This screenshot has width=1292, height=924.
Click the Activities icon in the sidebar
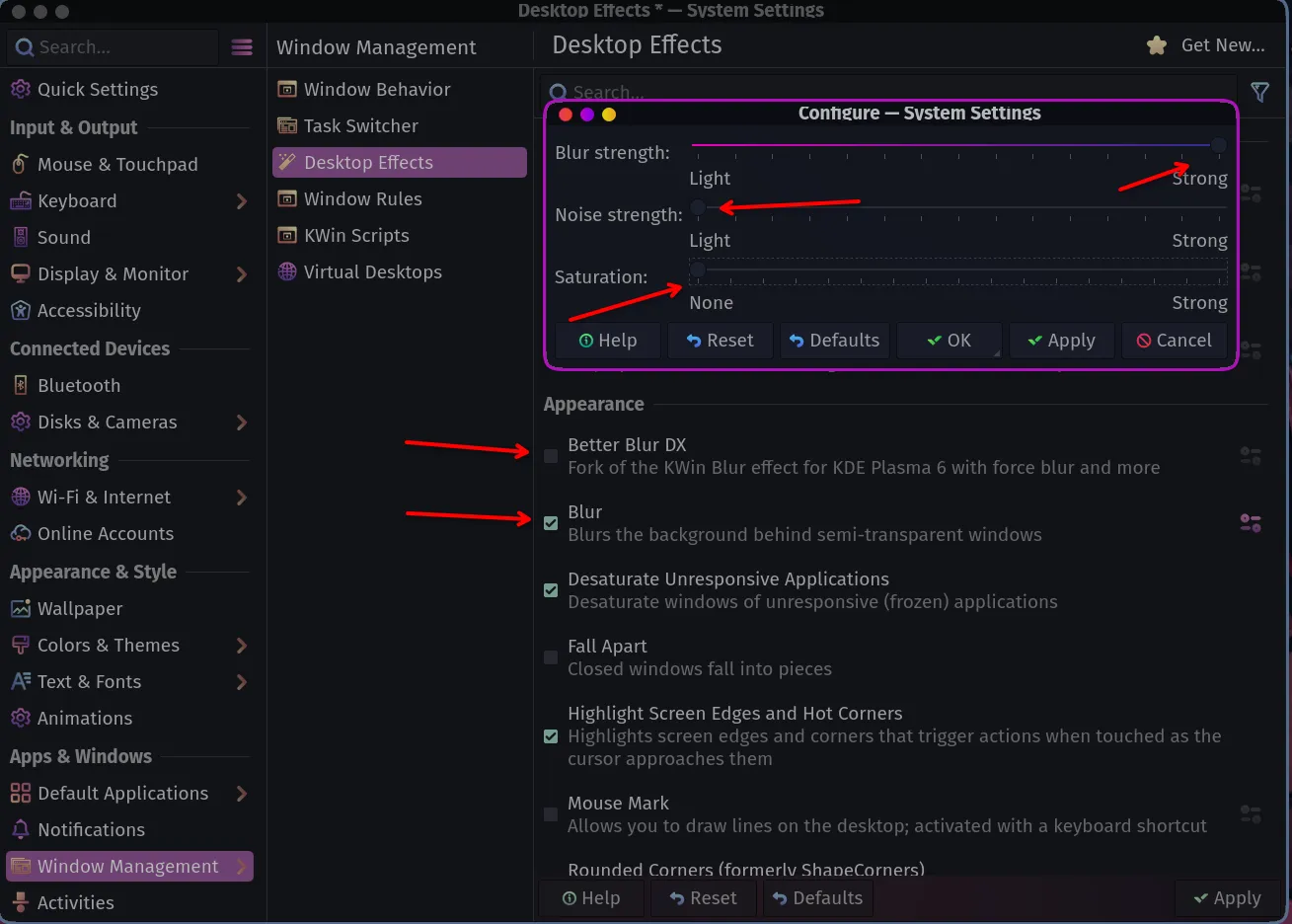(20, 903)
